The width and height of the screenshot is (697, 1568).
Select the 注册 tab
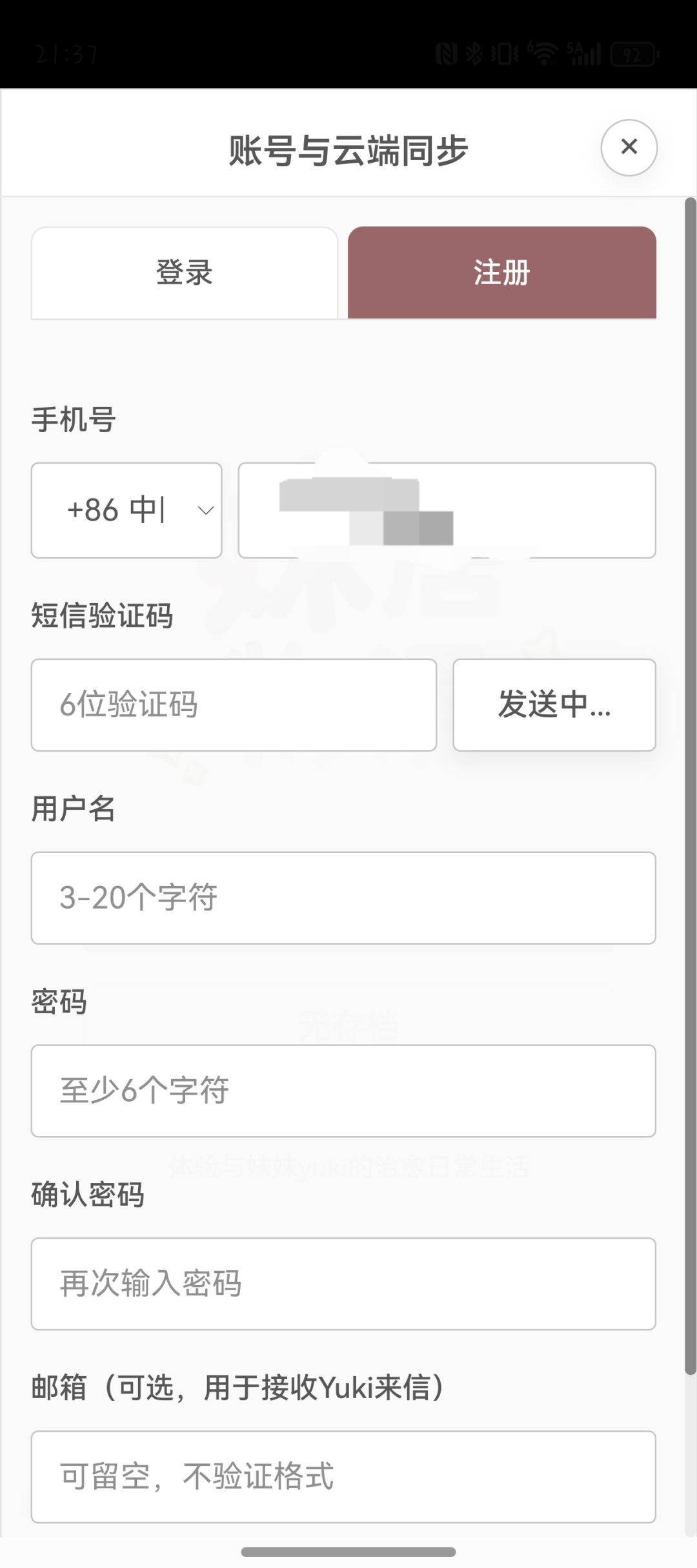tap(502, 273)
